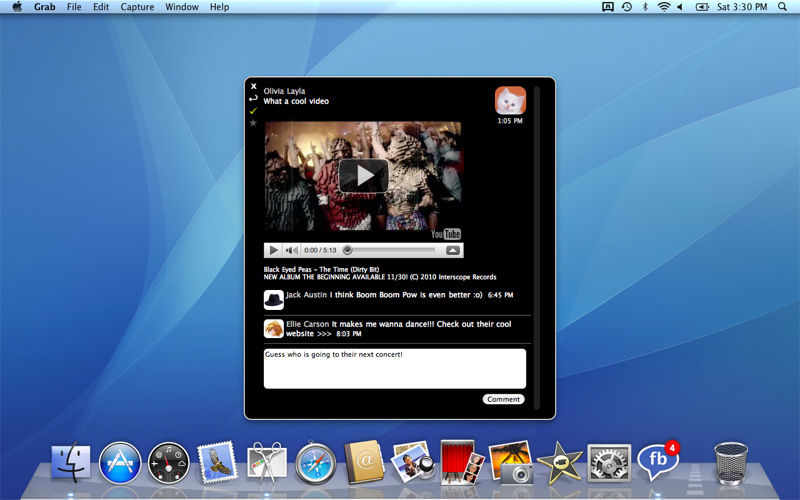Open the Wi-Fi menu bar icon
This screenshot has width=800, height=500.
(663, 7)
